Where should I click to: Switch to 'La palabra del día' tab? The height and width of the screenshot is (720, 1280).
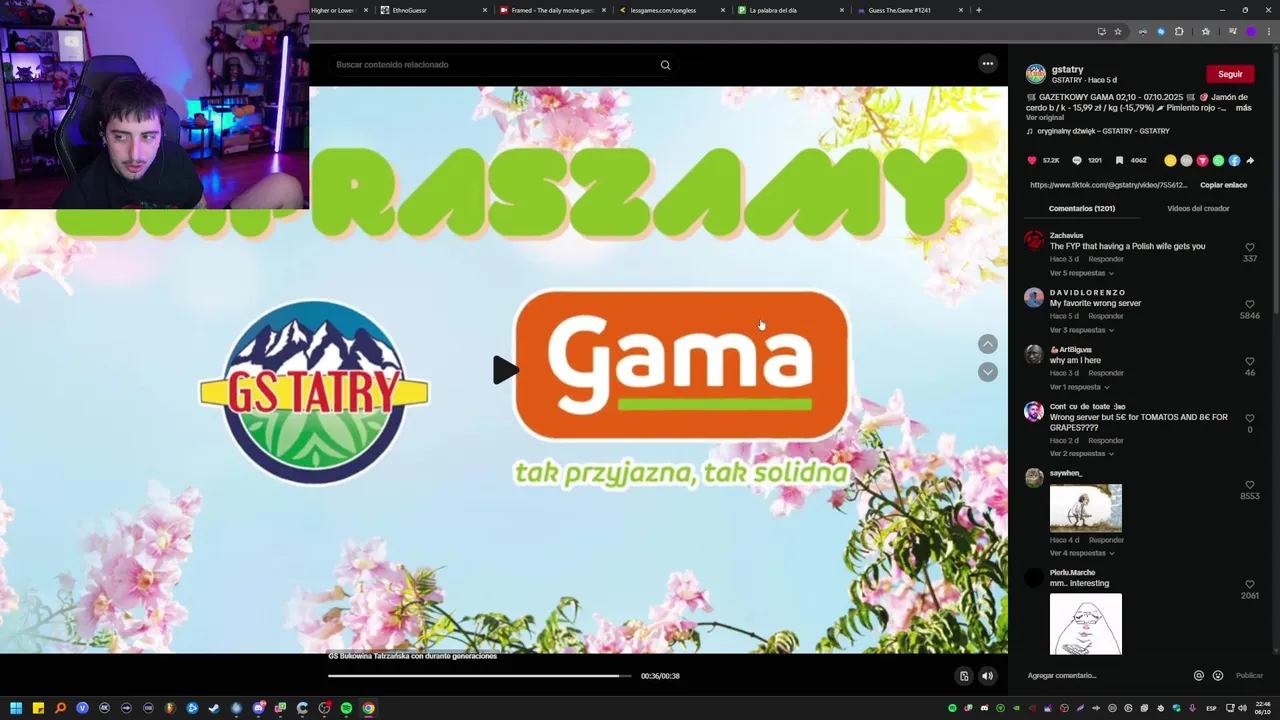coord(790,10)
